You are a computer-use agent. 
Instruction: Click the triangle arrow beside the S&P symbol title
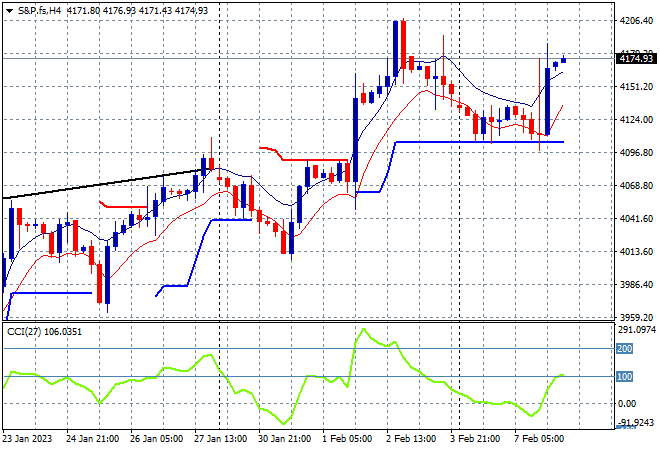[x=9, y=10]
